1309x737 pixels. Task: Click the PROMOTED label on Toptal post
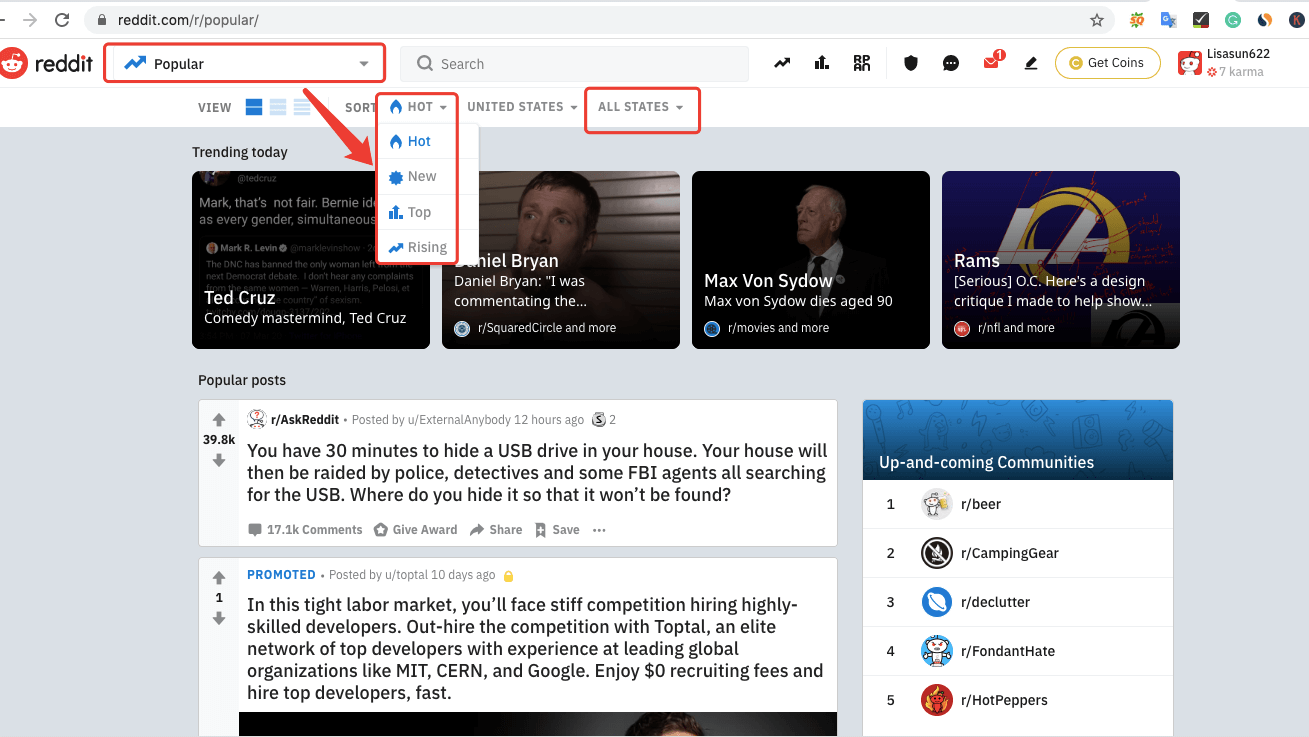tap(281, 575)
